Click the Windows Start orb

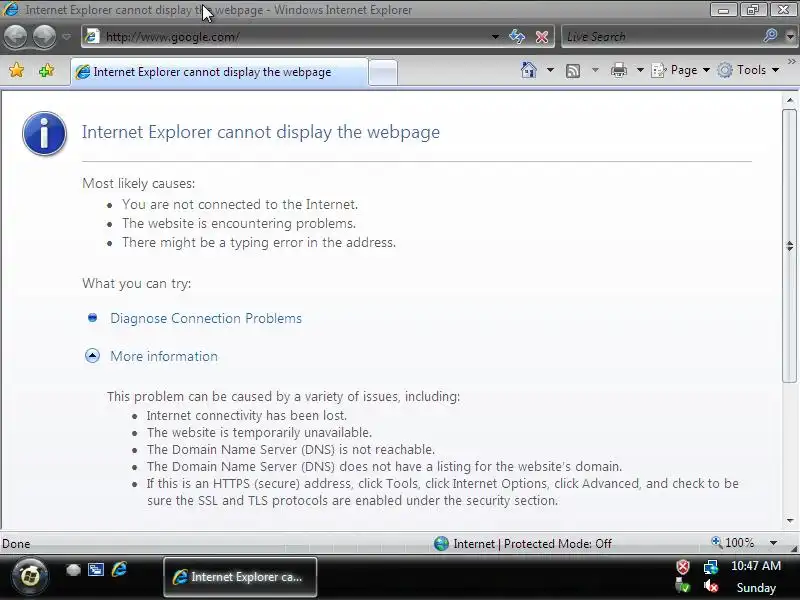point(30,577)
